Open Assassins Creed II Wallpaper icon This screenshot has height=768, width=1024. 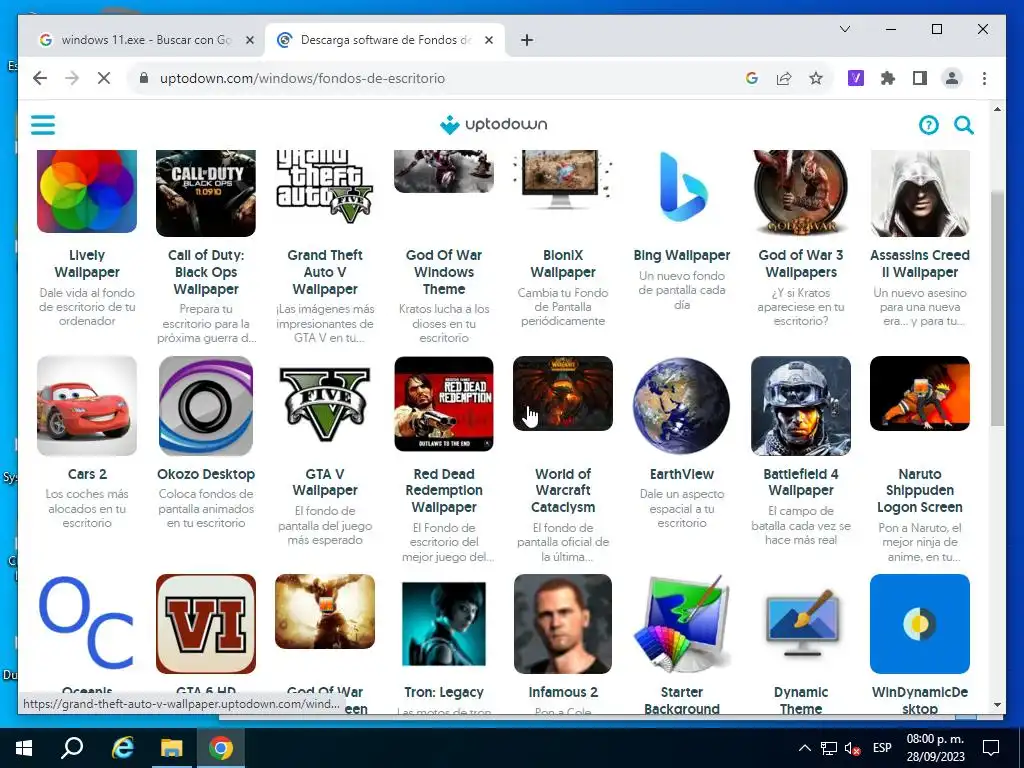point(920,193)
